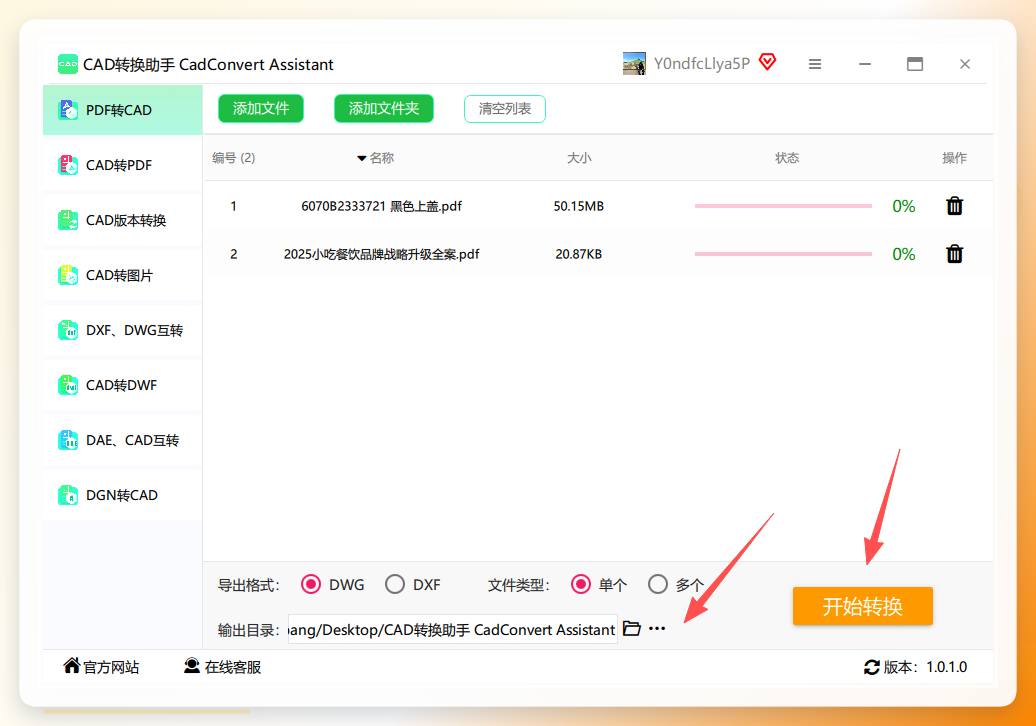Click the 输出目录 path field
This screenshot has height=726, width=1036.
tap(453, 630)
